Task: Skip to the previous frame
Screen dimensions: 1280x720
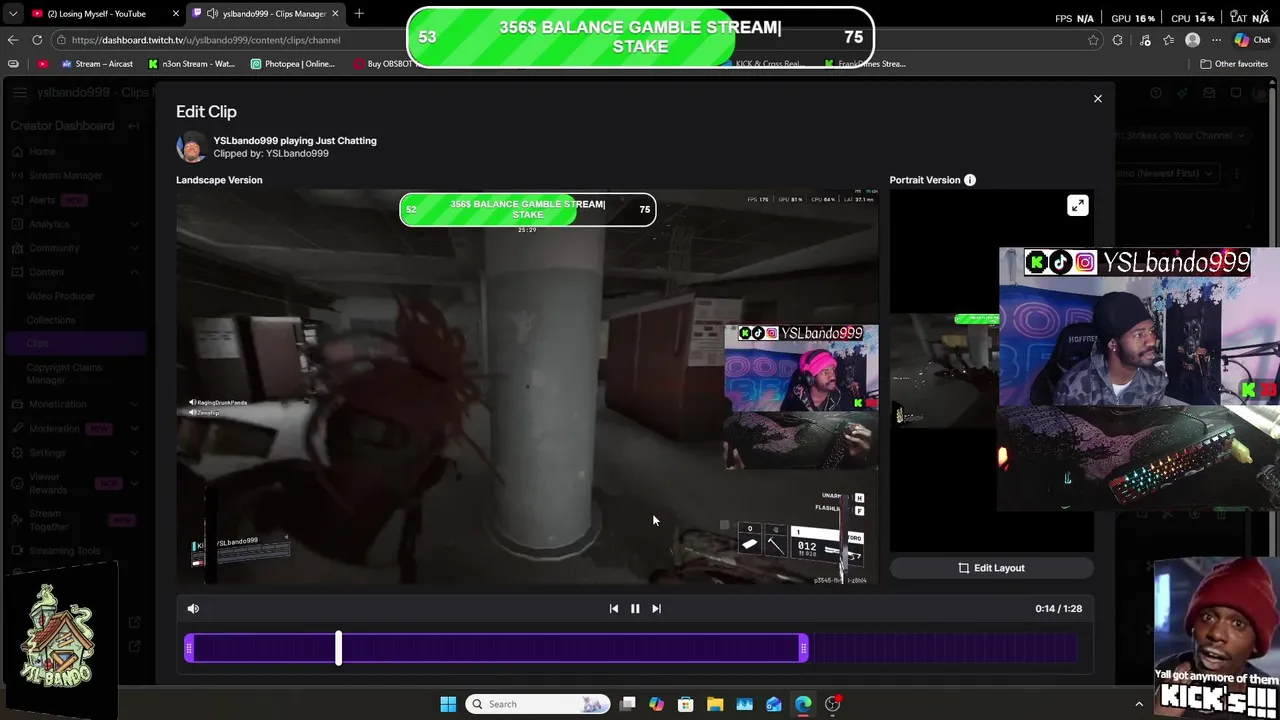Action: (614, 608)
